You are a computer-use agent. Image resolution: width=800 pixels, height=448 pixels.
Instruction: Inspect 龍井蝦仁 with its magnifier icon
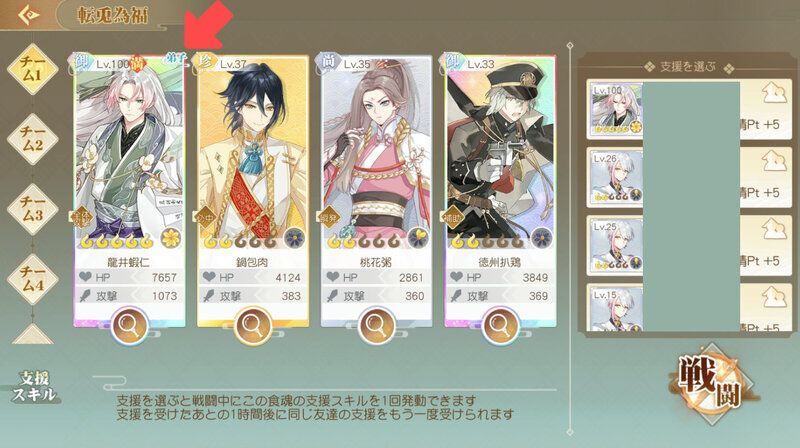(x=129, y=325)
